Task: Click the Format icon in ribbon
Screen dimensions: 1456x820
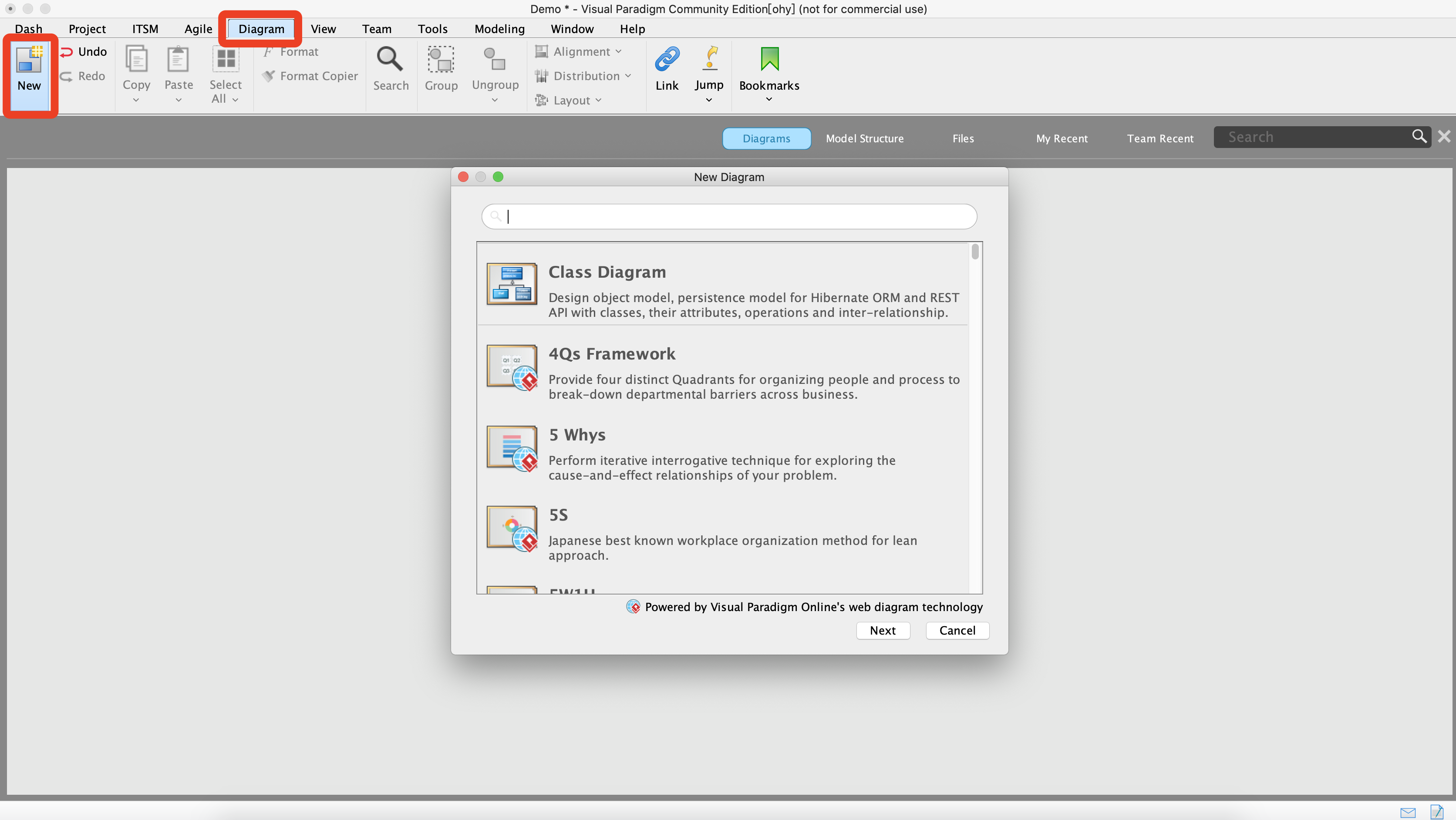Action: 268,52
